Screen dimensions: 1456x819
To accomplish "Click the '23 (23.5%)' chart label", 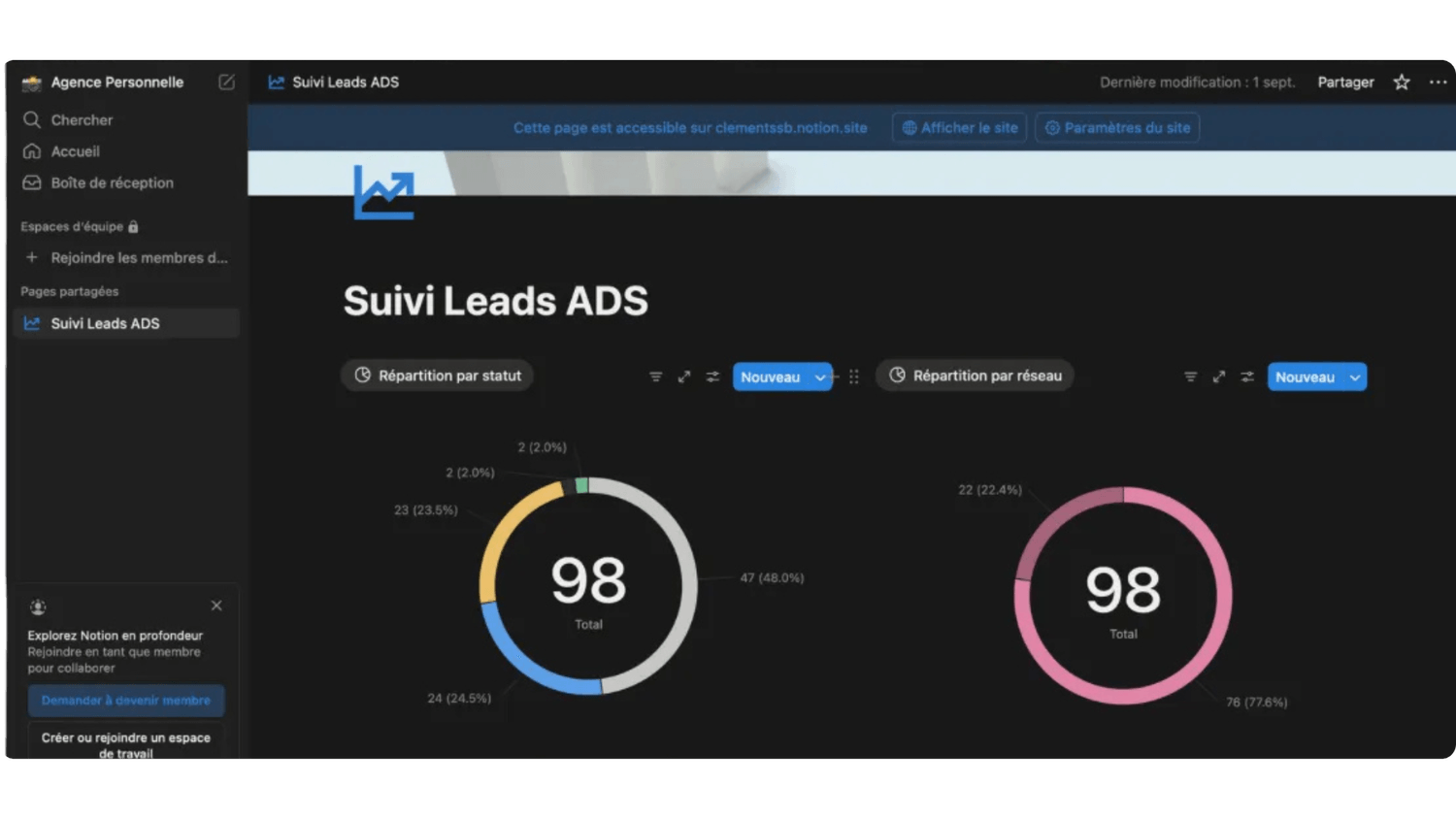I will [x=425, y=509].
